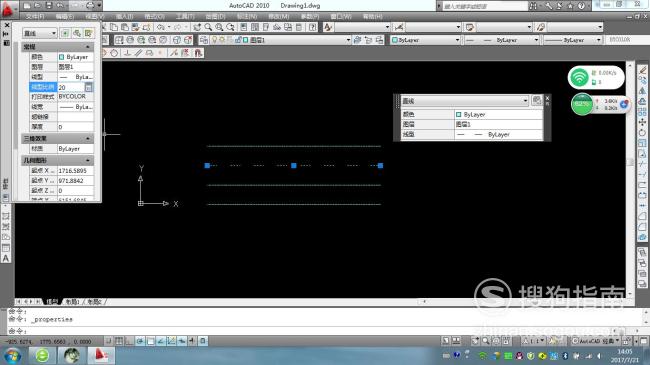Open object type dropdown in Properties palette
This screenshot has height=365, width=650.
tap(40, 33)
